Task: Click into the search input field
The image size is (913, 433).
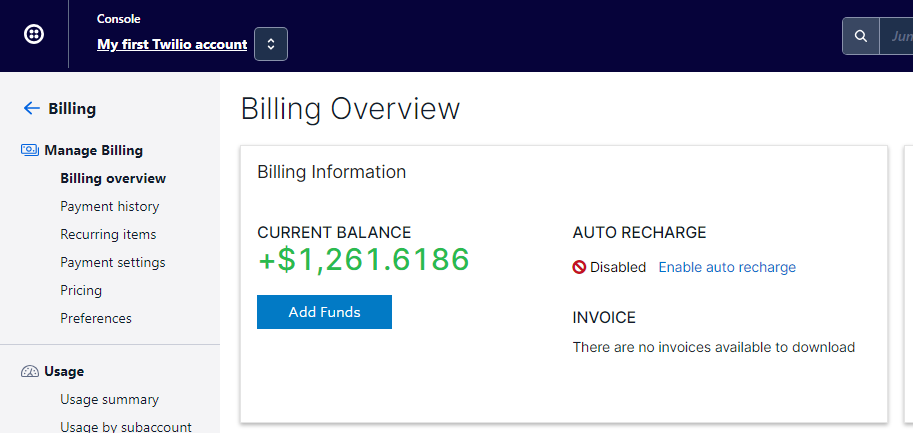Action: (896, 36)
